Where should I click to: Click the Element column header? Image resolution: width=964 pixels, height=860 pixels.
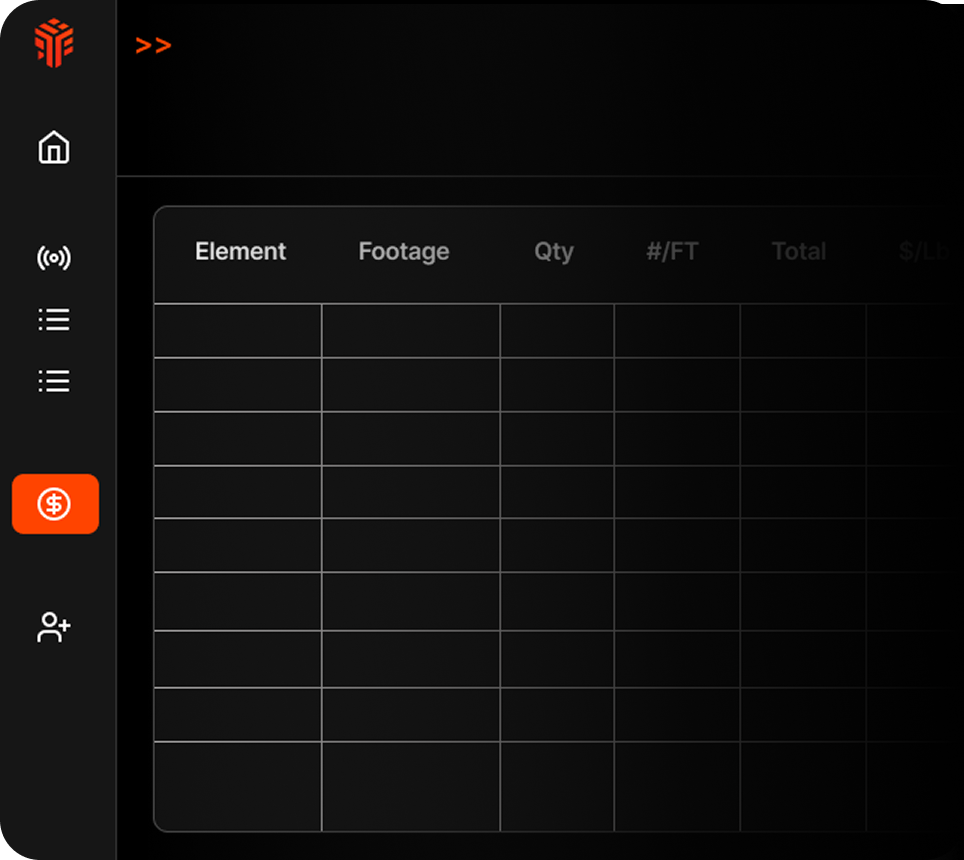(x=240, y=251)
